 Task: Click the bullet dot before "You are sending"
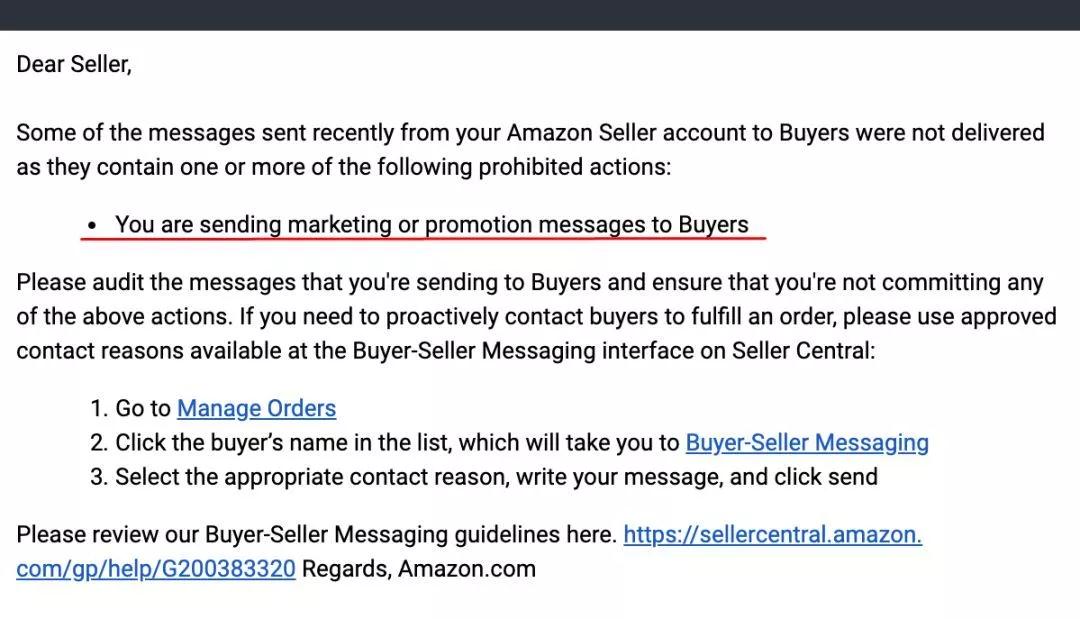(92, 226)
